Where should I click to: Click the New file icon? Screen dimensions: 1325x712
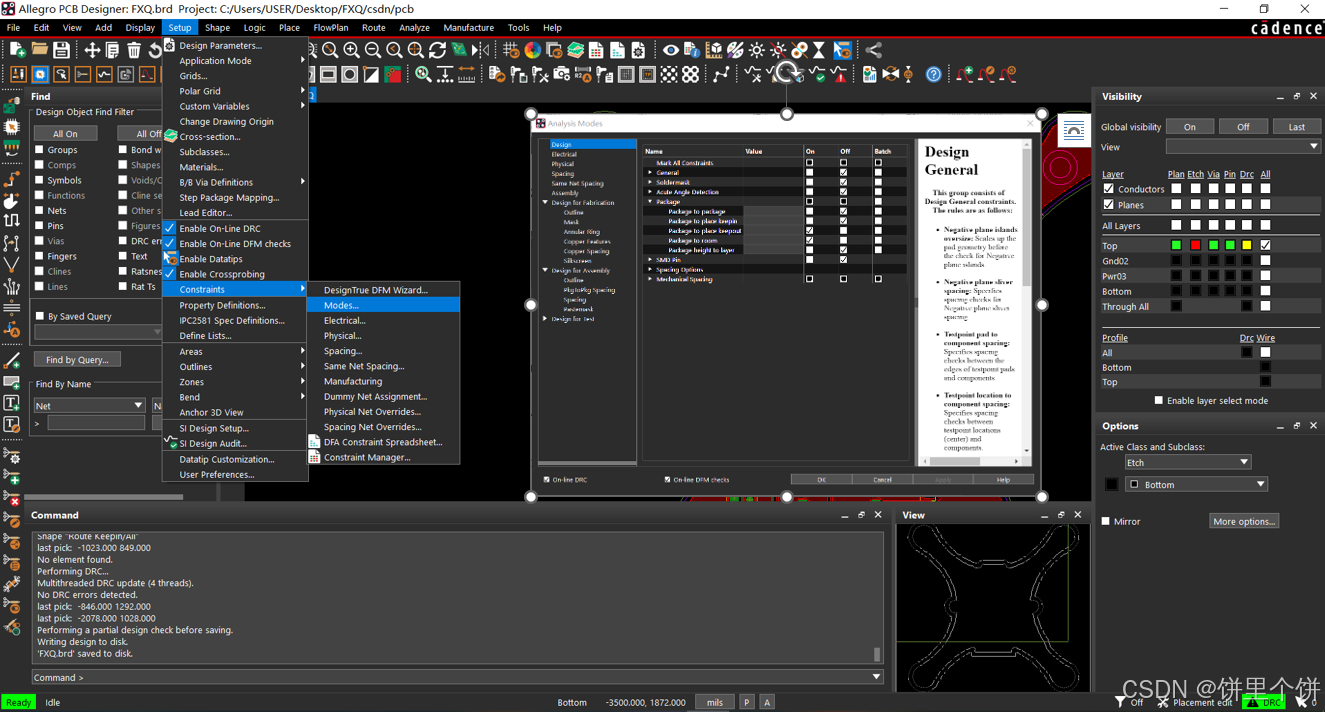(x=17, y=49)
